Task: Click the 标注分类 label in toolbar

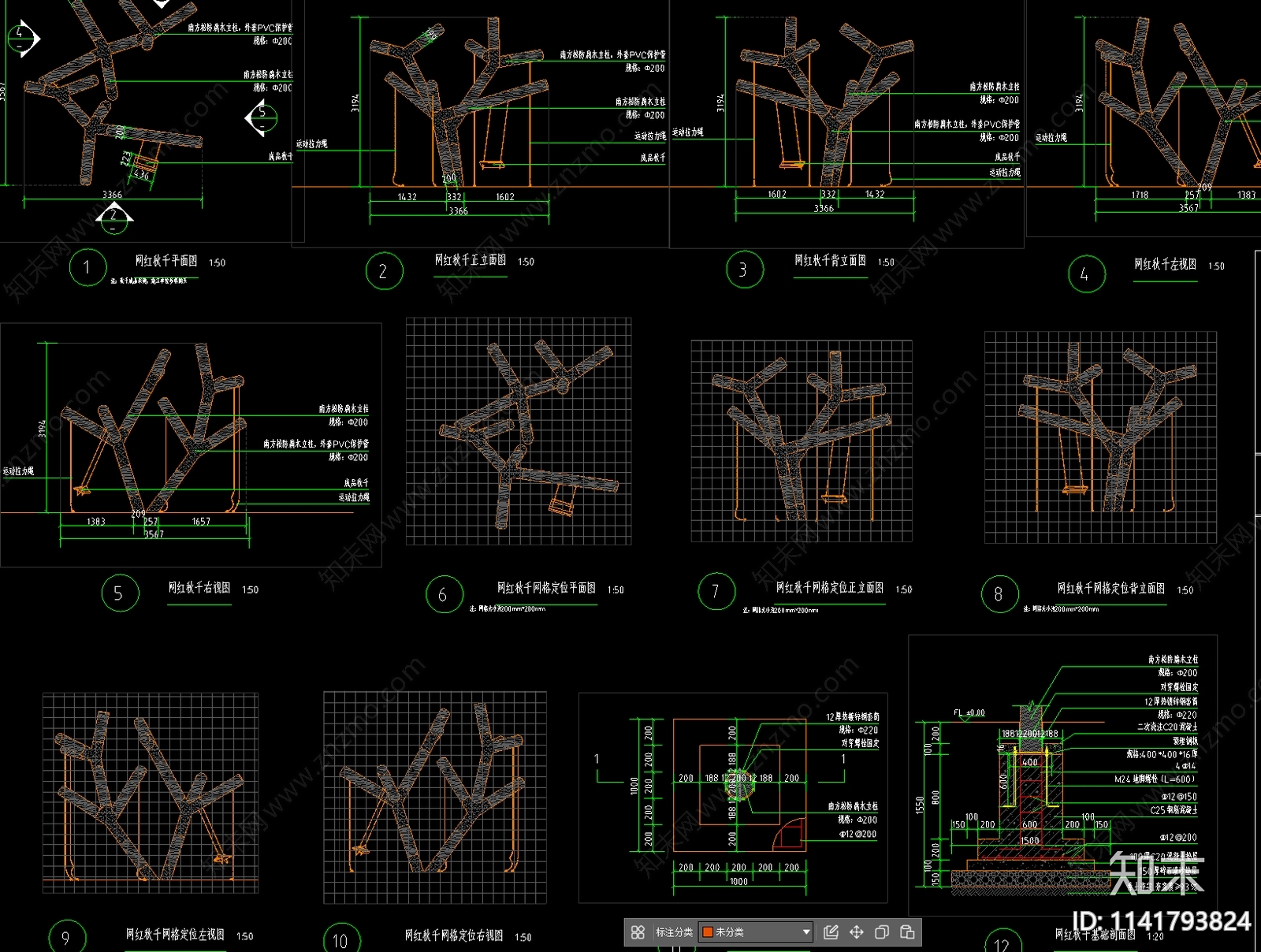Action: click(674, 932)
